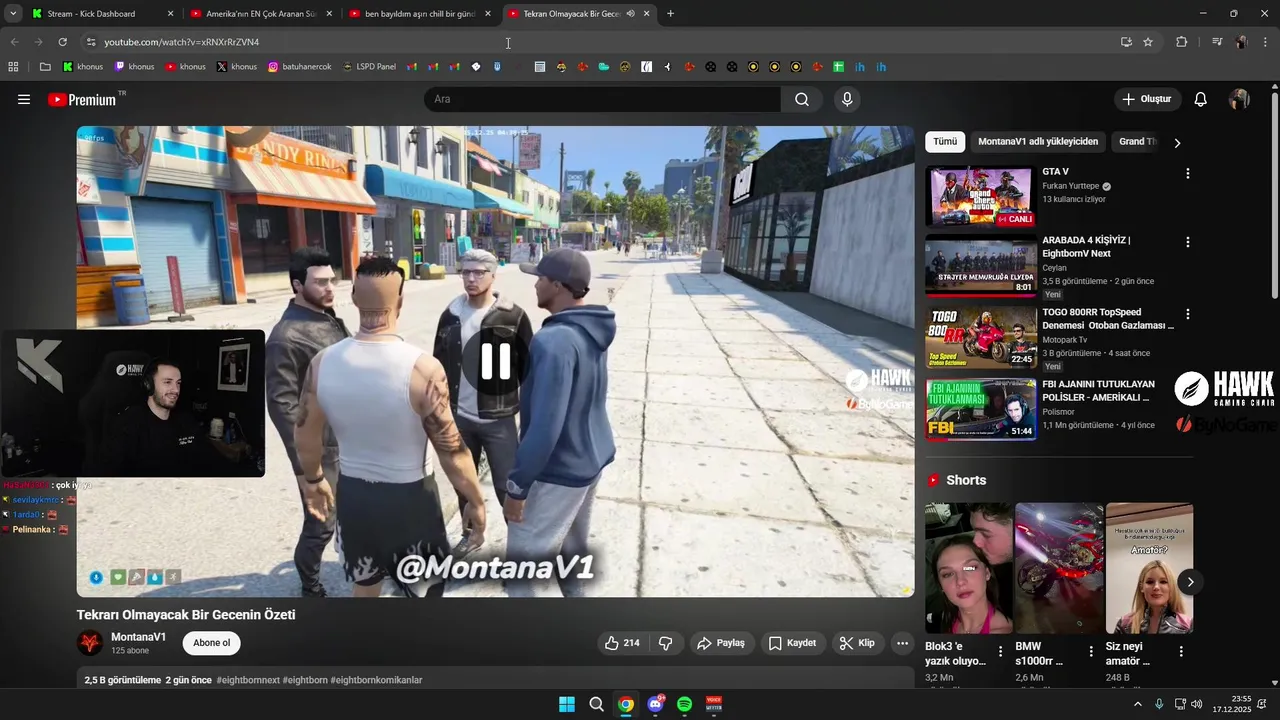Open the Kick khonus bookmark
Screen dimensions: 1280x720
coord(83,67)
